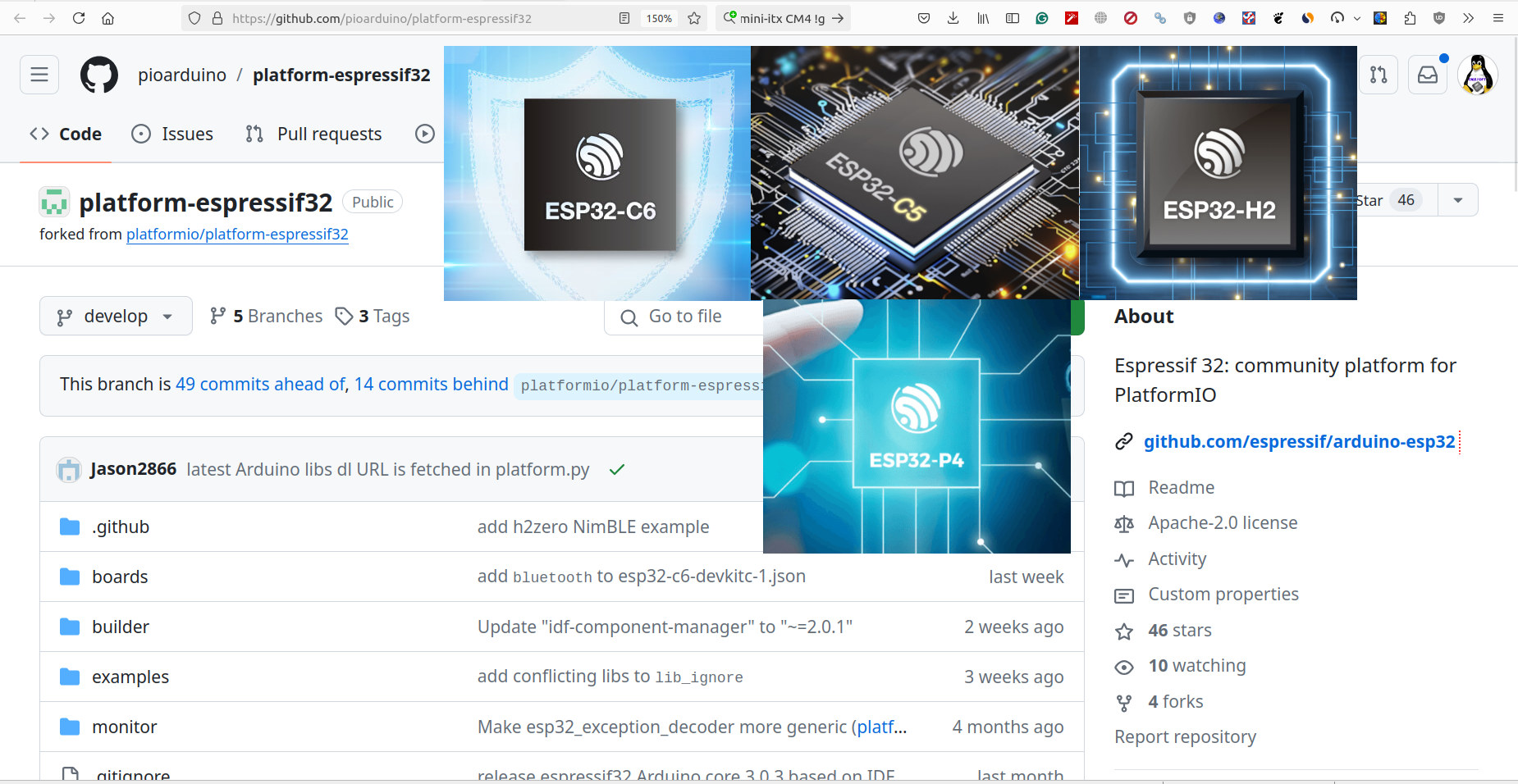View the 4 forks list
Screen dimensions: 1518x784
[1175, 701]
